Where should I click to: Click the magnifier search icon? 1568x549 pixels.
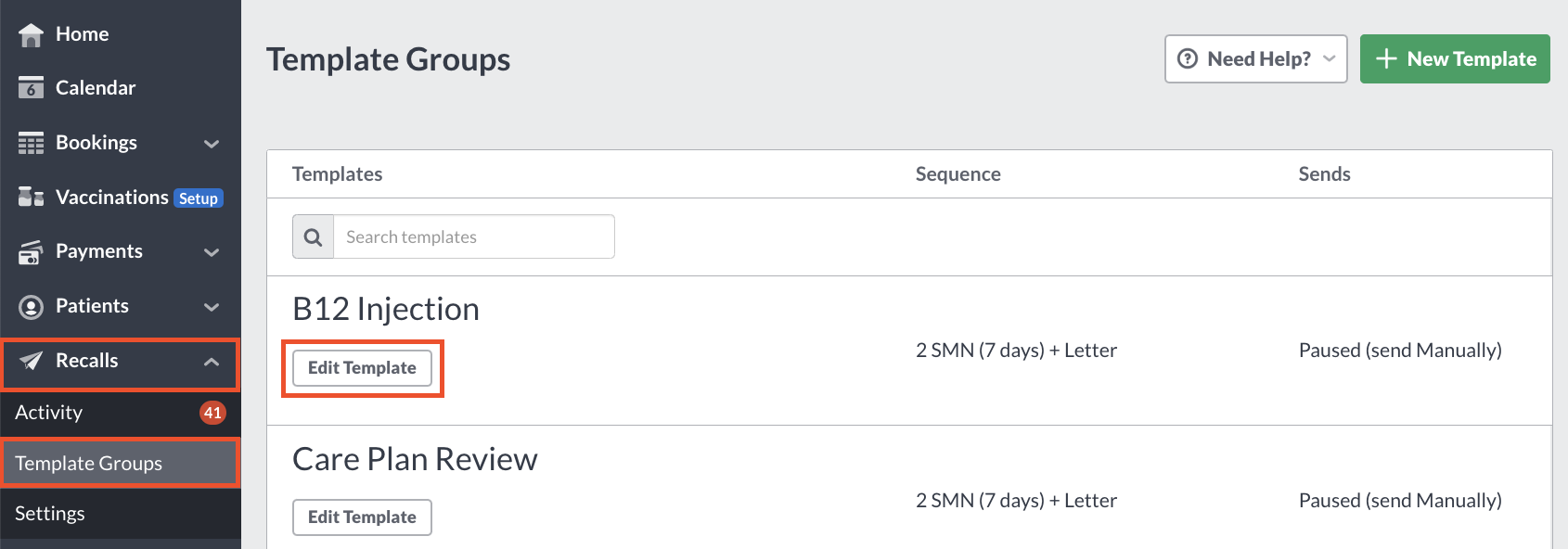[x=314, y=236]
